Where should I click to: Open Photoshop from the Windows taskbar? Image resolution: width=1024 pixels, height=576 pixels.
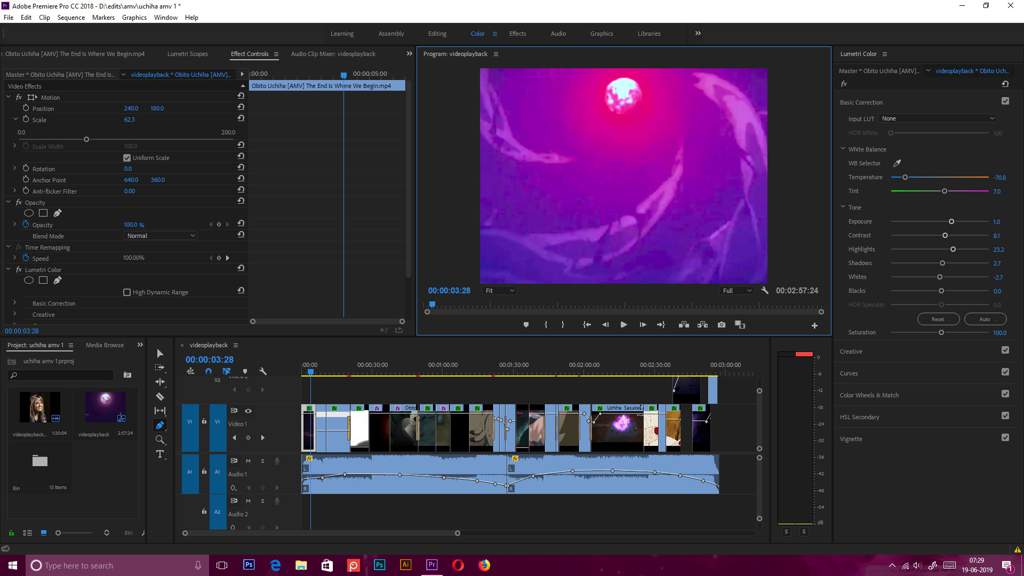click(249, 565)
